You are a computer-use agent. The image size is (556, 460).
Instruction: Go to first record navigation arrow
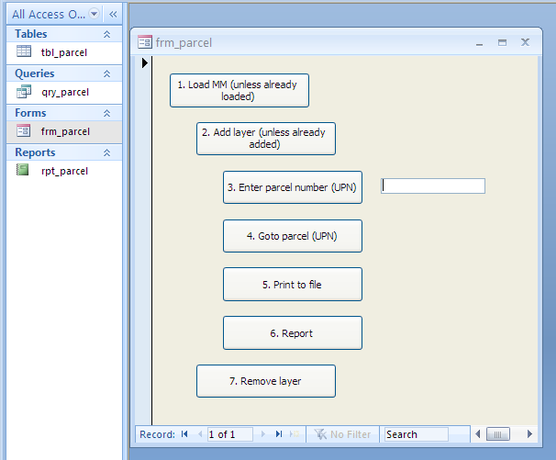(184, 434)
